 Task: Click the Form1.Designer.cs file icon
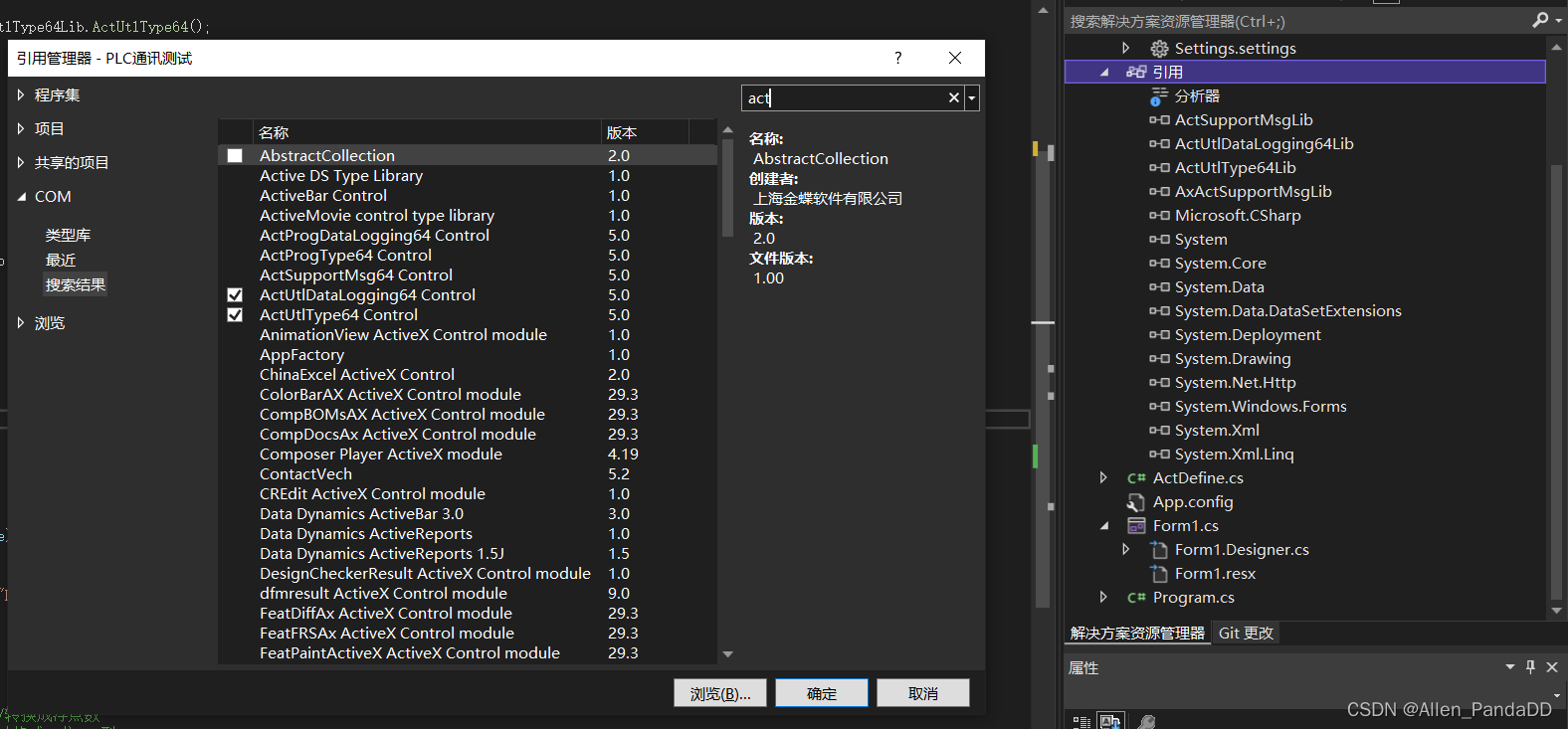(1159, 550)
